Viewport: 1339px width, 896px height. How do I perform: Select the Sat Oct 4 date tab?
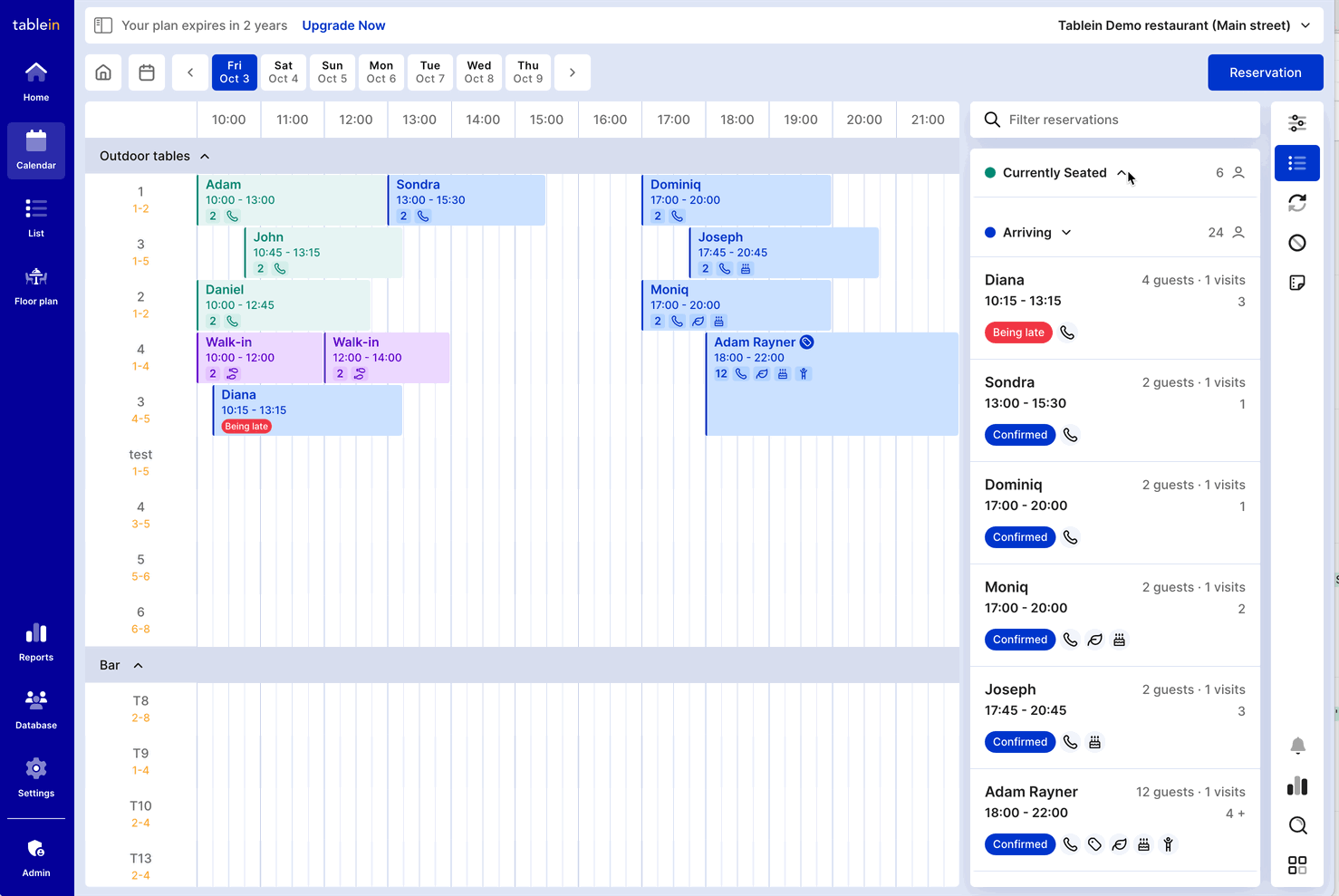point(283,72)
